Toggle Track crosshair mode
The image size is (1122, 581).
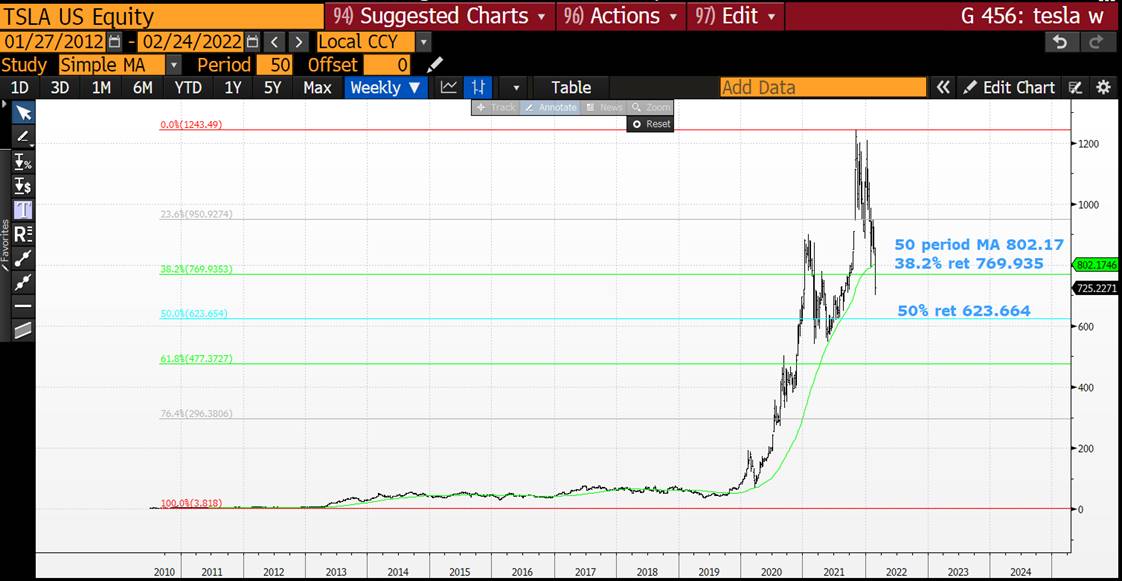pyautogui.click(x=495, y=107)
